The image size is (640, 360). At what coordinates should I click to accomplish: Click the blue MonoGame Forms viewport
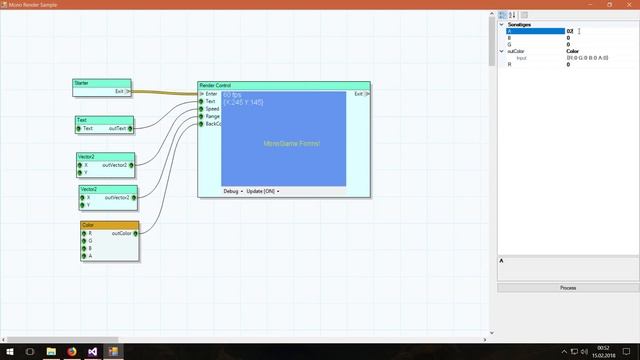tap(284, 139)
